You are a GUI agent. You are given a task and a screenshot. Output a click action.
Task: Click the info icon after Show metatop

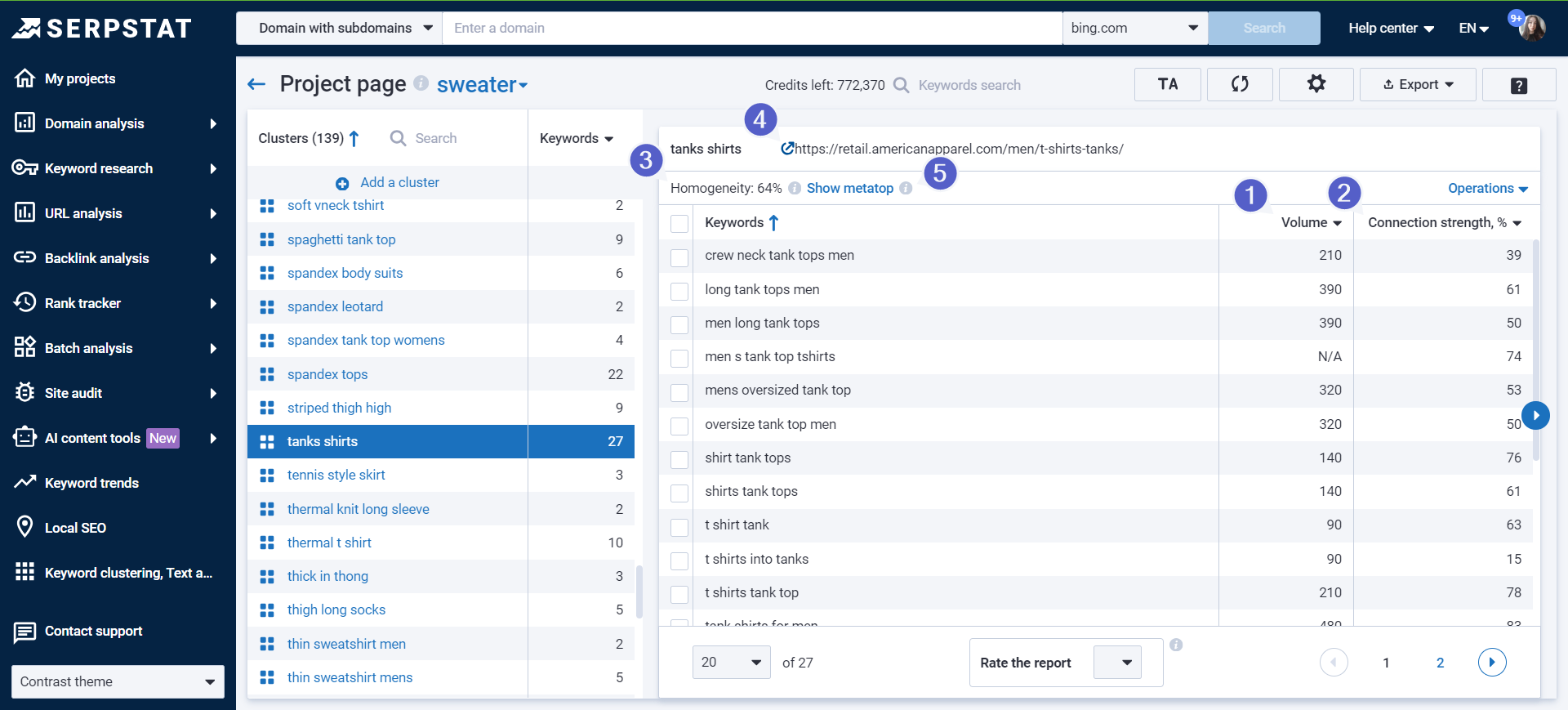pyautogui.click(x=906, y=188)
